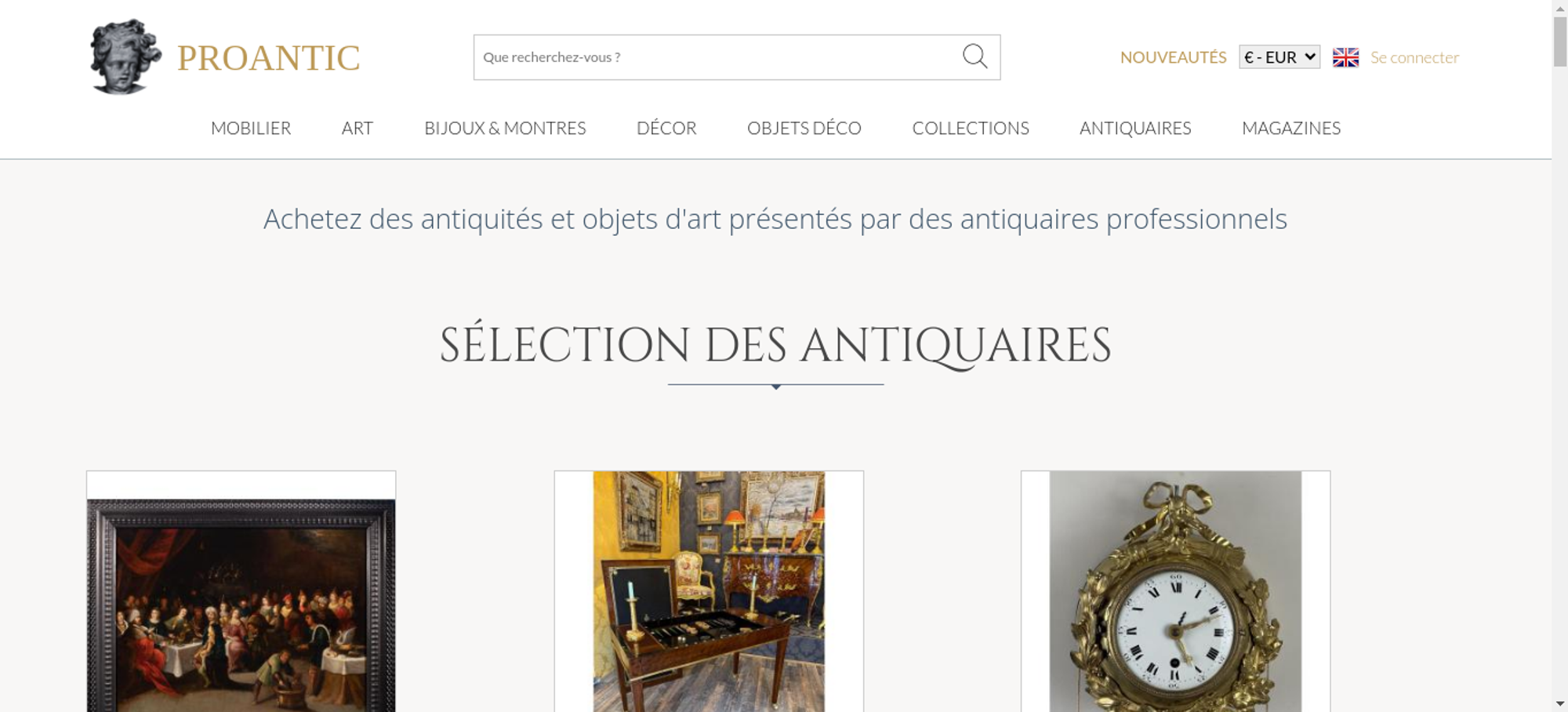Click the PROANTIC brand name

pyautogui.click(x=268, y=58)
